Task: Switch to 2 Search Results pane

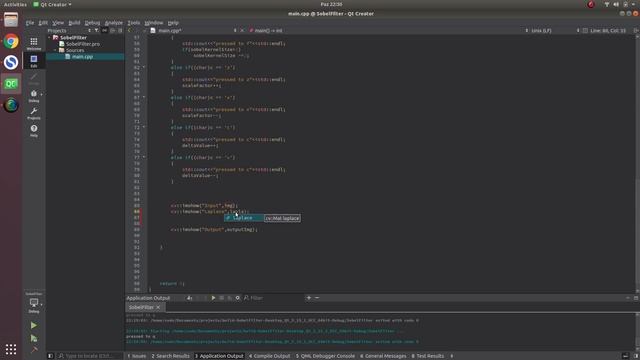Action: pyautogui.click(x=171, y=356)
